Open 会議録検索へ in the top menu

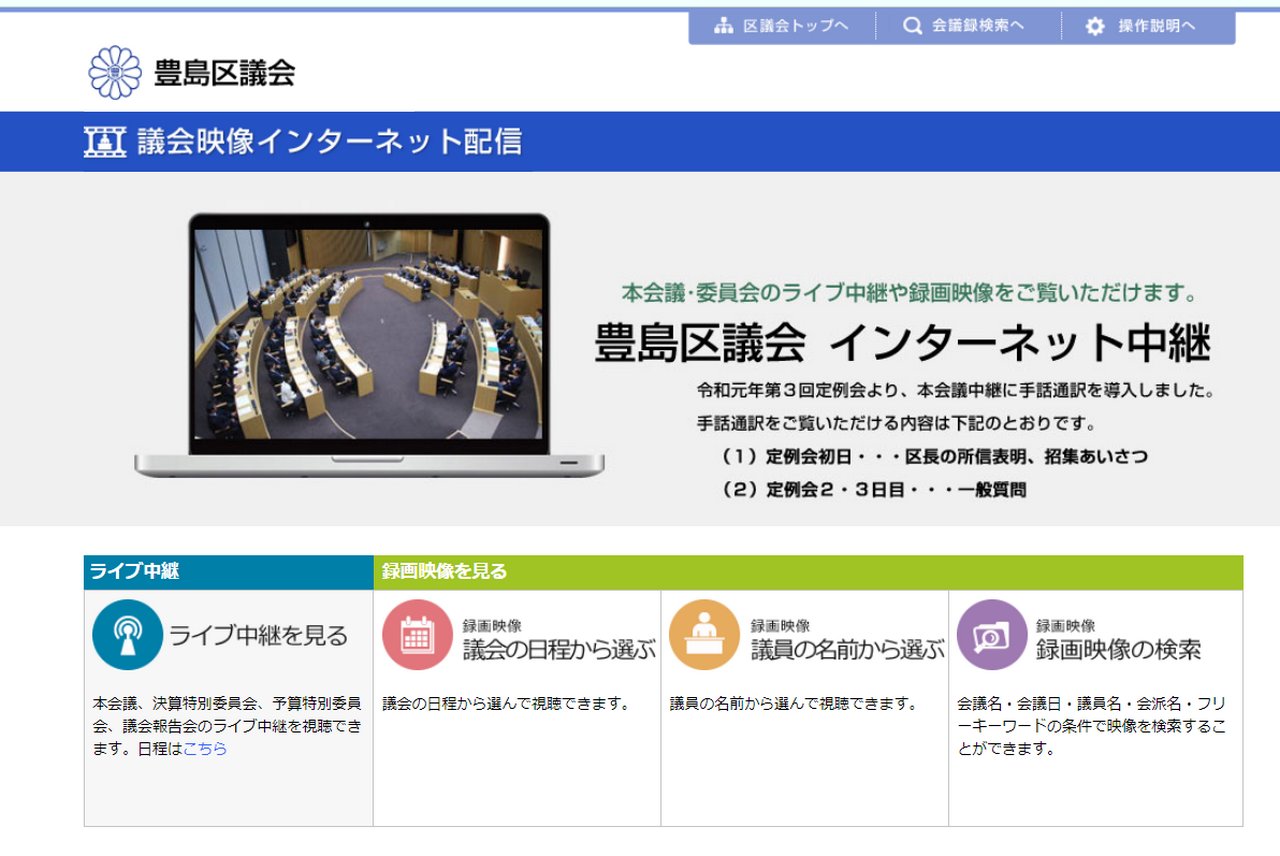click(977, 27)
